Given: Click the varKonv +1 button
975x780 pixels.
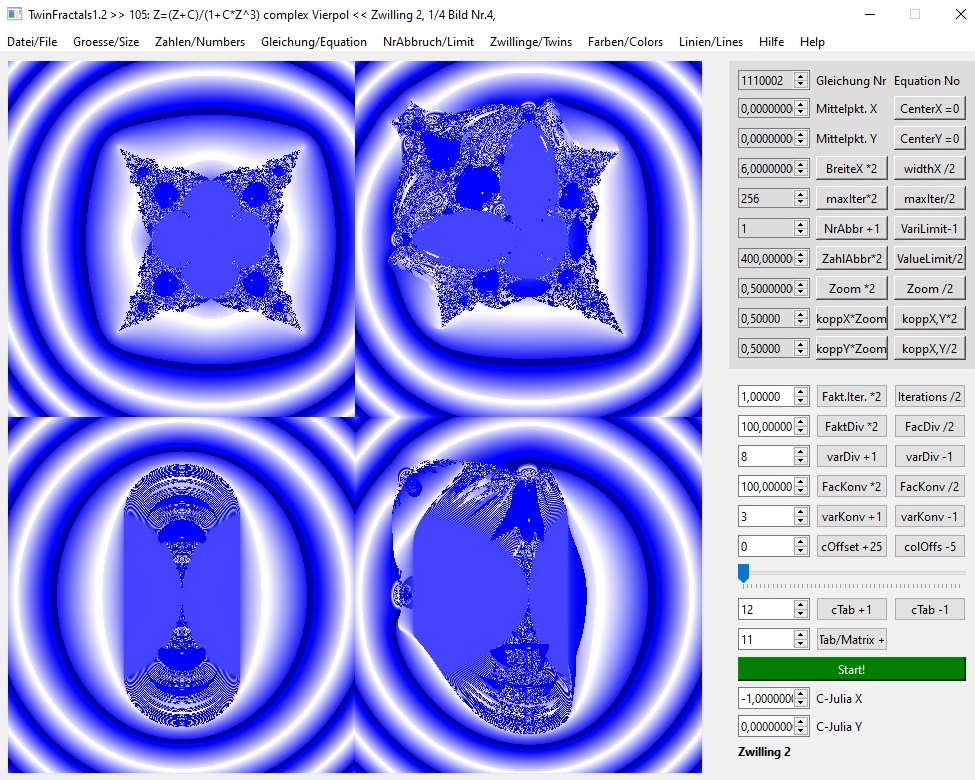Looking at the screenshot, I should tap(851, 516).
